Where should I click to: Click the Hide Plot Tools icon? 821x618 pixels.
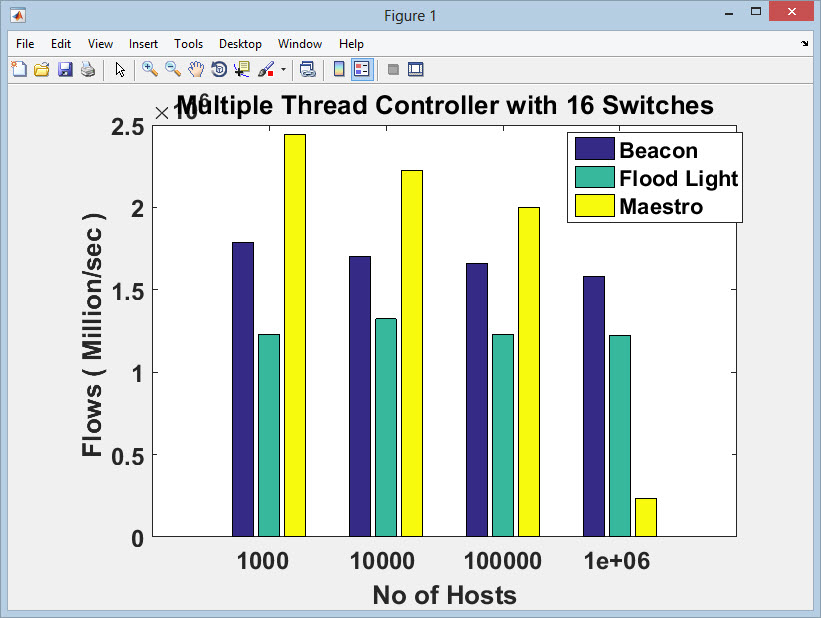(x=393, y=69)
